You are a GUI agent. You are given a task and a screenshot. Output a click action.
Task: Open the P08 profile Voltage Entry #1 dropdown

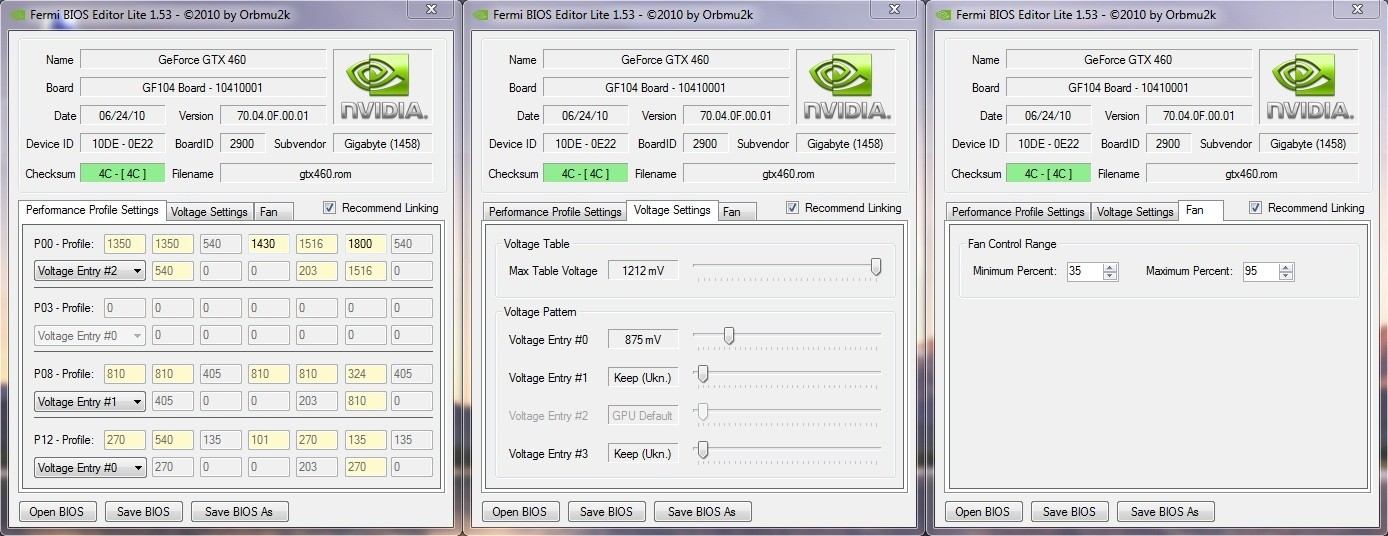[89, 402]
